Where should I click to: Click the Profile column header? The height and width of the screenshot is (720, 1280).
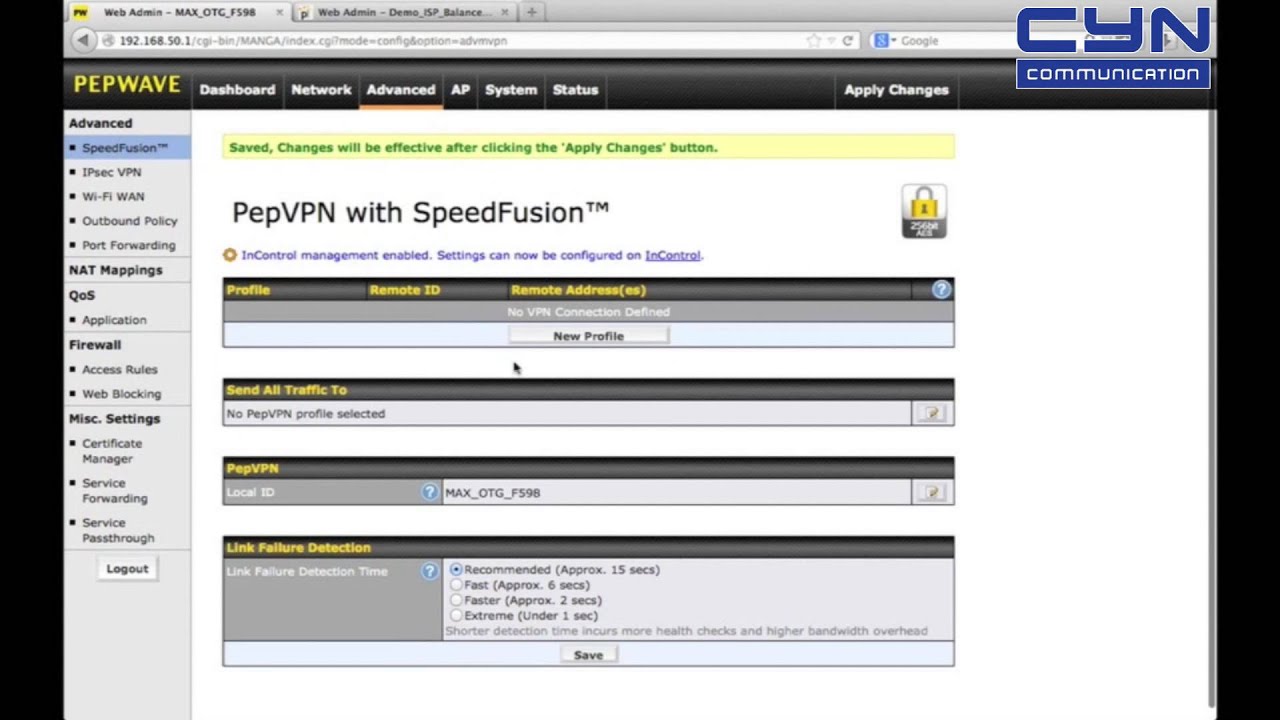click(248, 290)
